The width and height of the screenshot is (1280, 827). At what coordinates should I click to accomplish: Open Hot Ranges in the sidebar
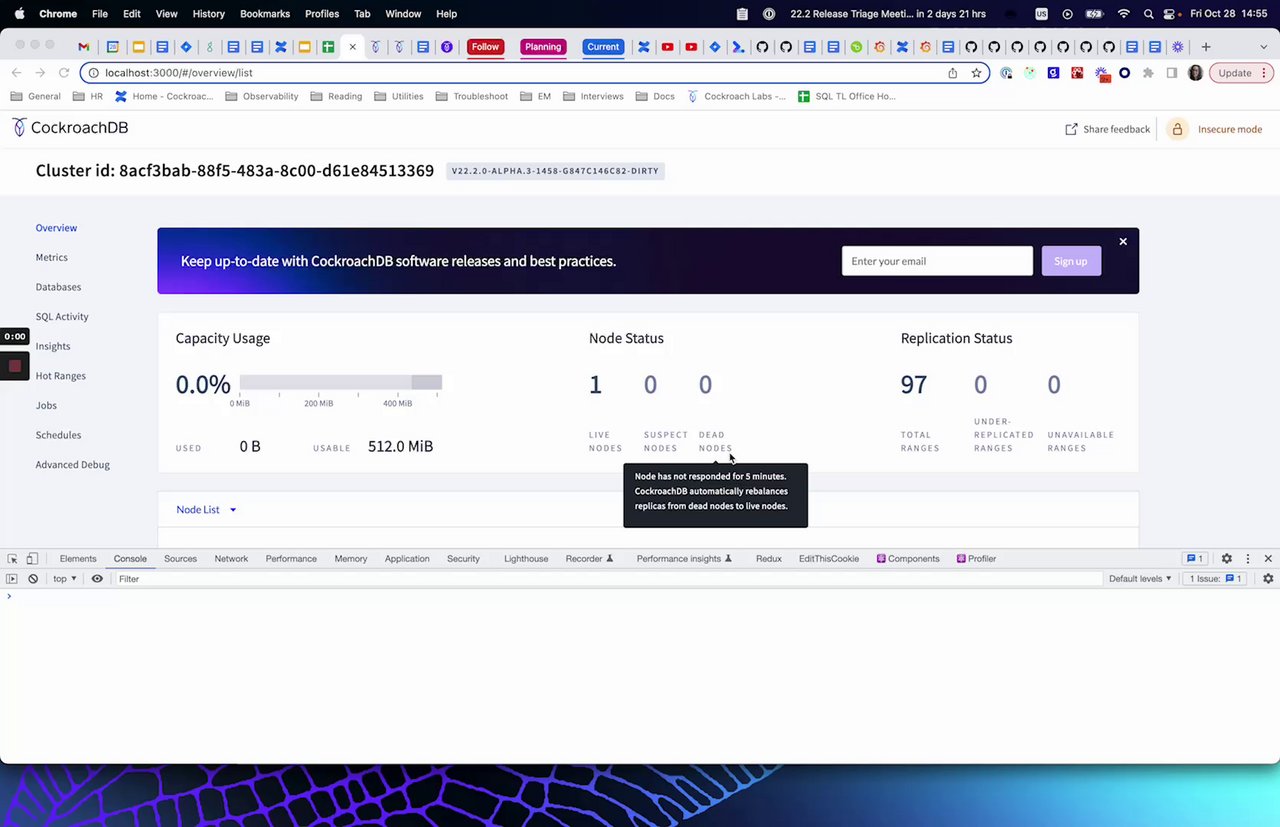click(61, 376)
